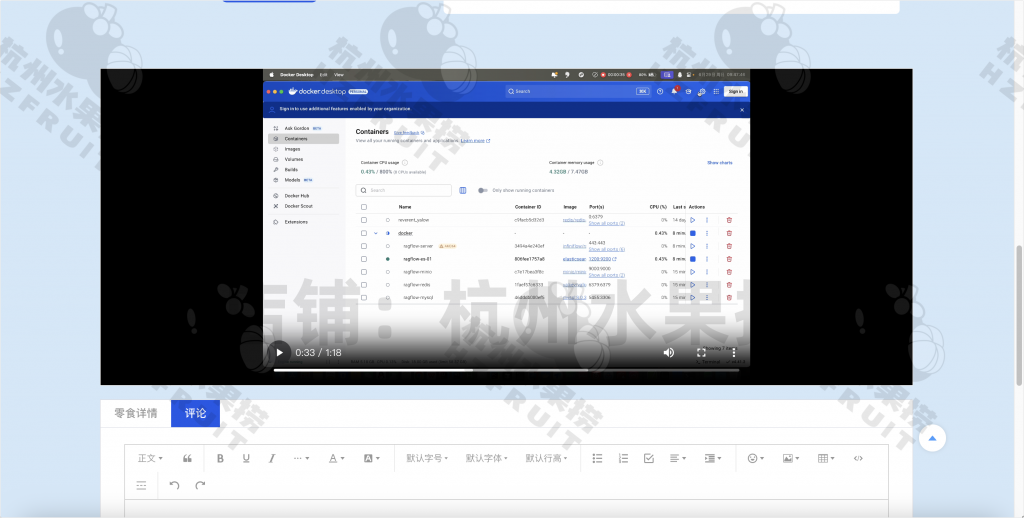
Task: Open the 正文 paragraph style dropdown
Action: 149,458
